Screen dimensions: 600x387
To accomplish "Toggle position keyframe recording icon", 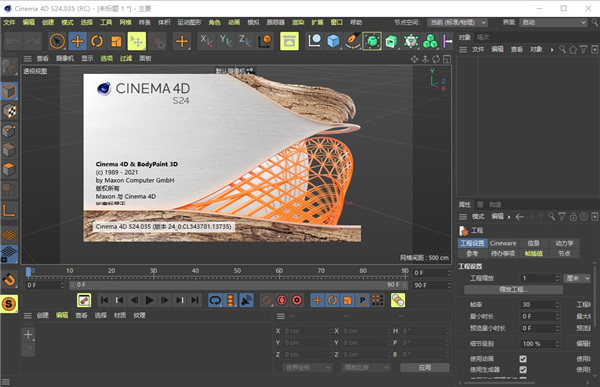I will click(x=317, y=300).
